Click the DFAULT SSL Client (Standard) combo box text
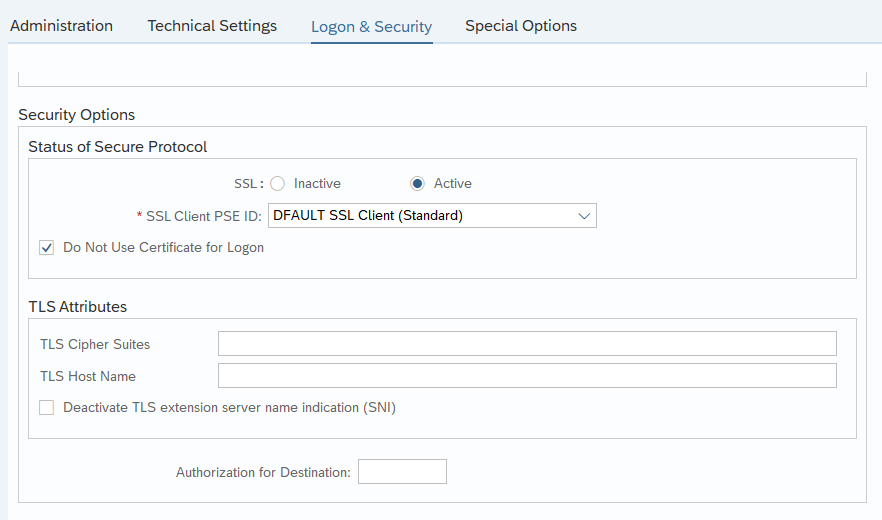Viewport: 882px width, 520px height. coord(368,216)
